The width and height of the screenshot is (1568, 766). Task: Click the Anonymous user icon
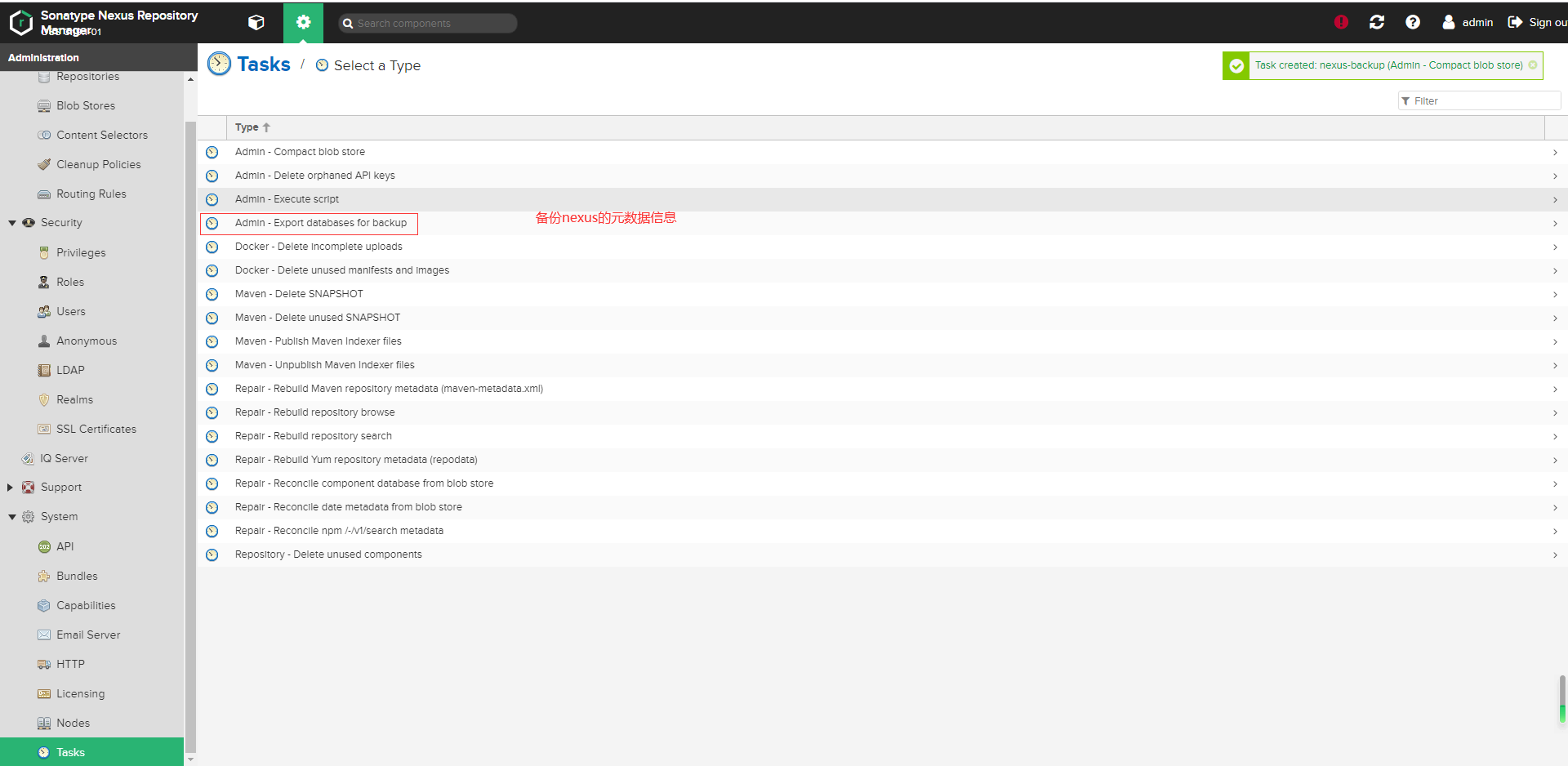pos(44,341)
